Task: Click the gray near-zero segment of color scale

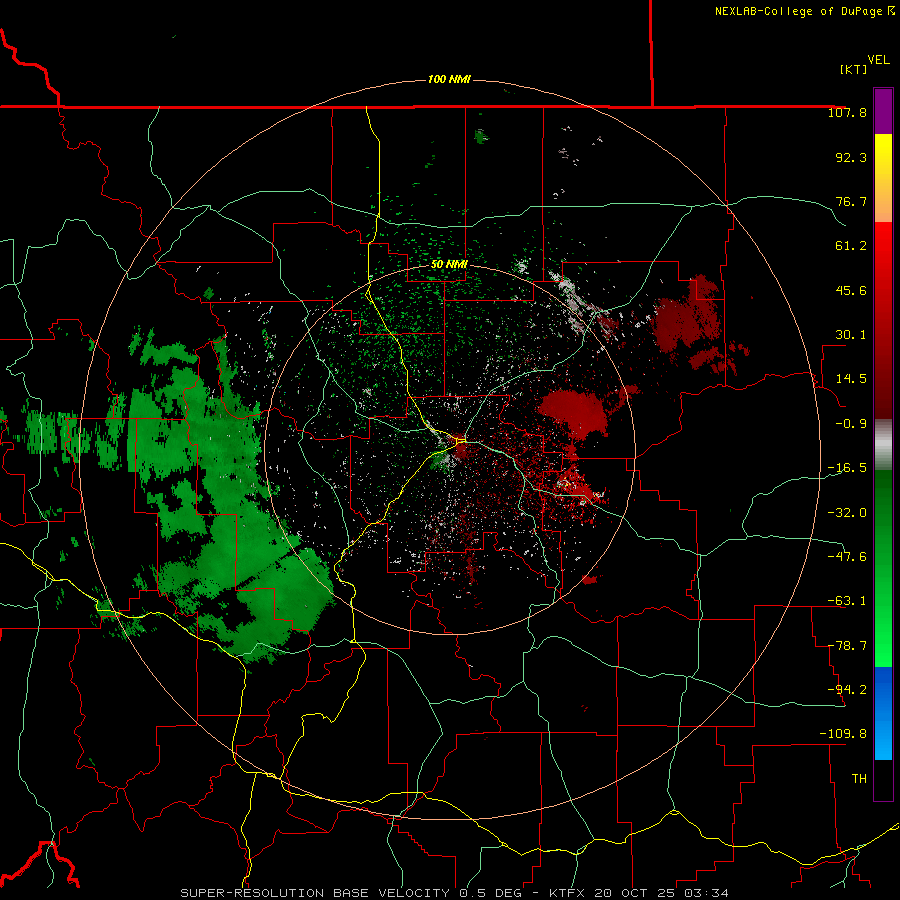Action: pyautogui.click(x=883, y=445)
